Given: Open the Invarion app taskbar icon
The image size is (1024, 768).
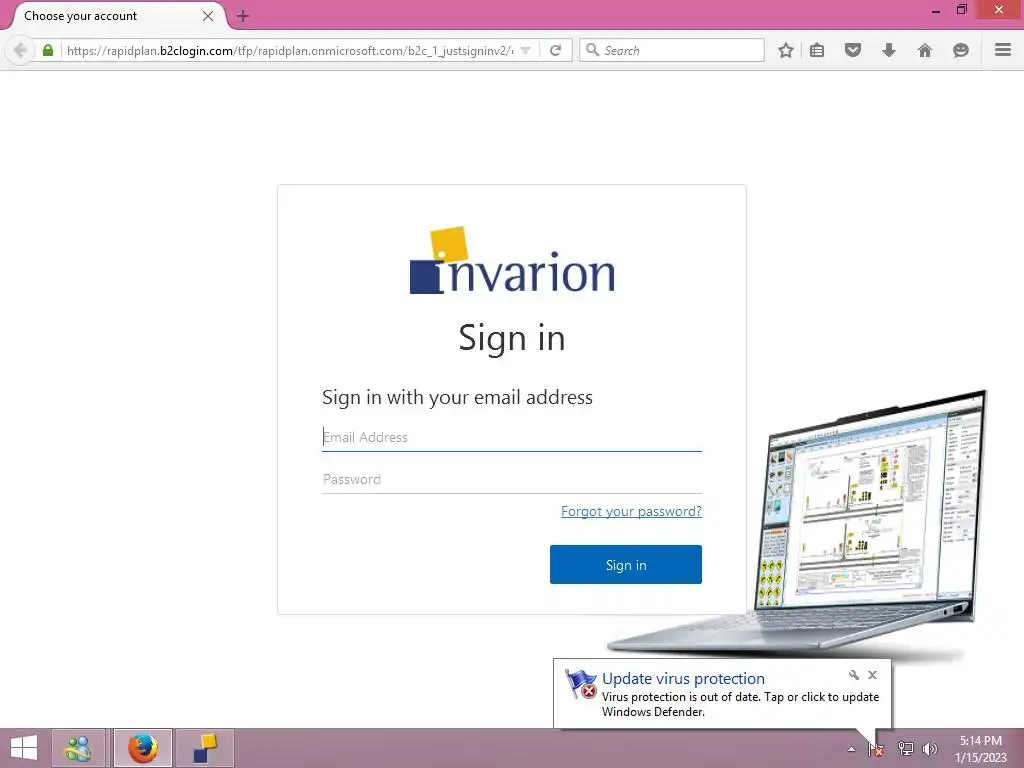Looking at the screenshot, I should click(205, 748).
